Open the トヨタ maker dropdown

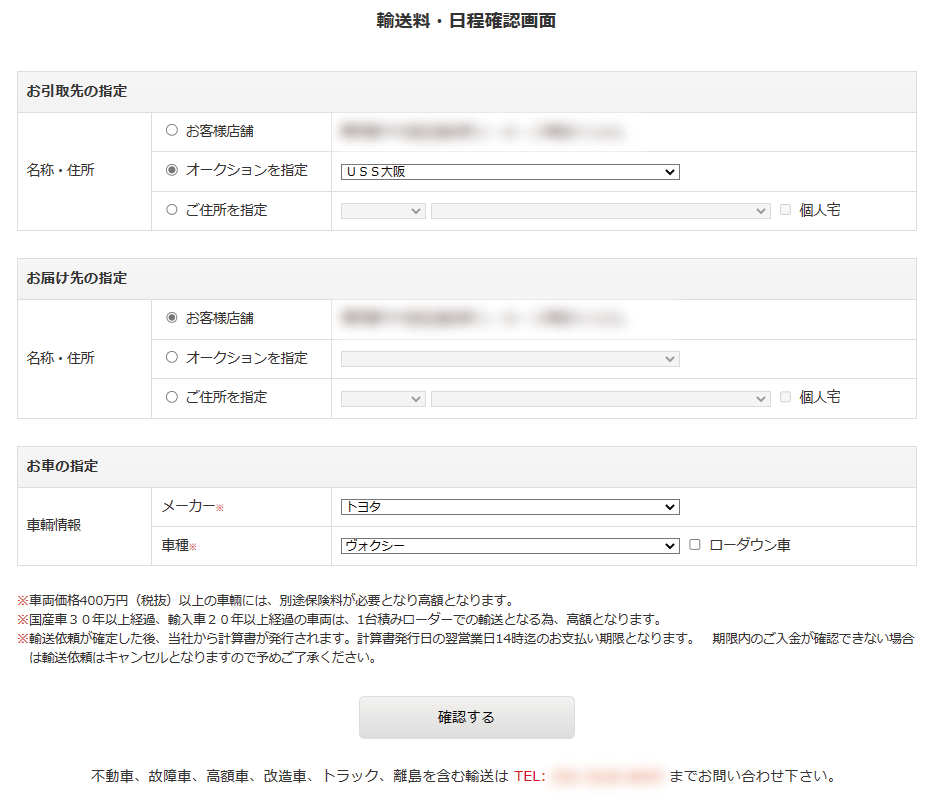[509, 507]
